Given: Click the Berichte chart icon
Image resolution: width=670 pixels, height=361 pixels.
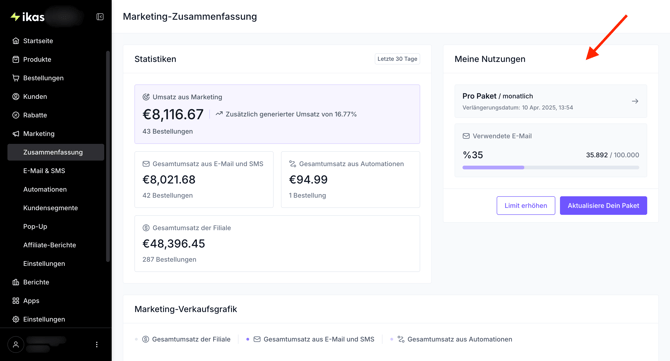Looking at the screenshot, I should (x=16, y=282).
